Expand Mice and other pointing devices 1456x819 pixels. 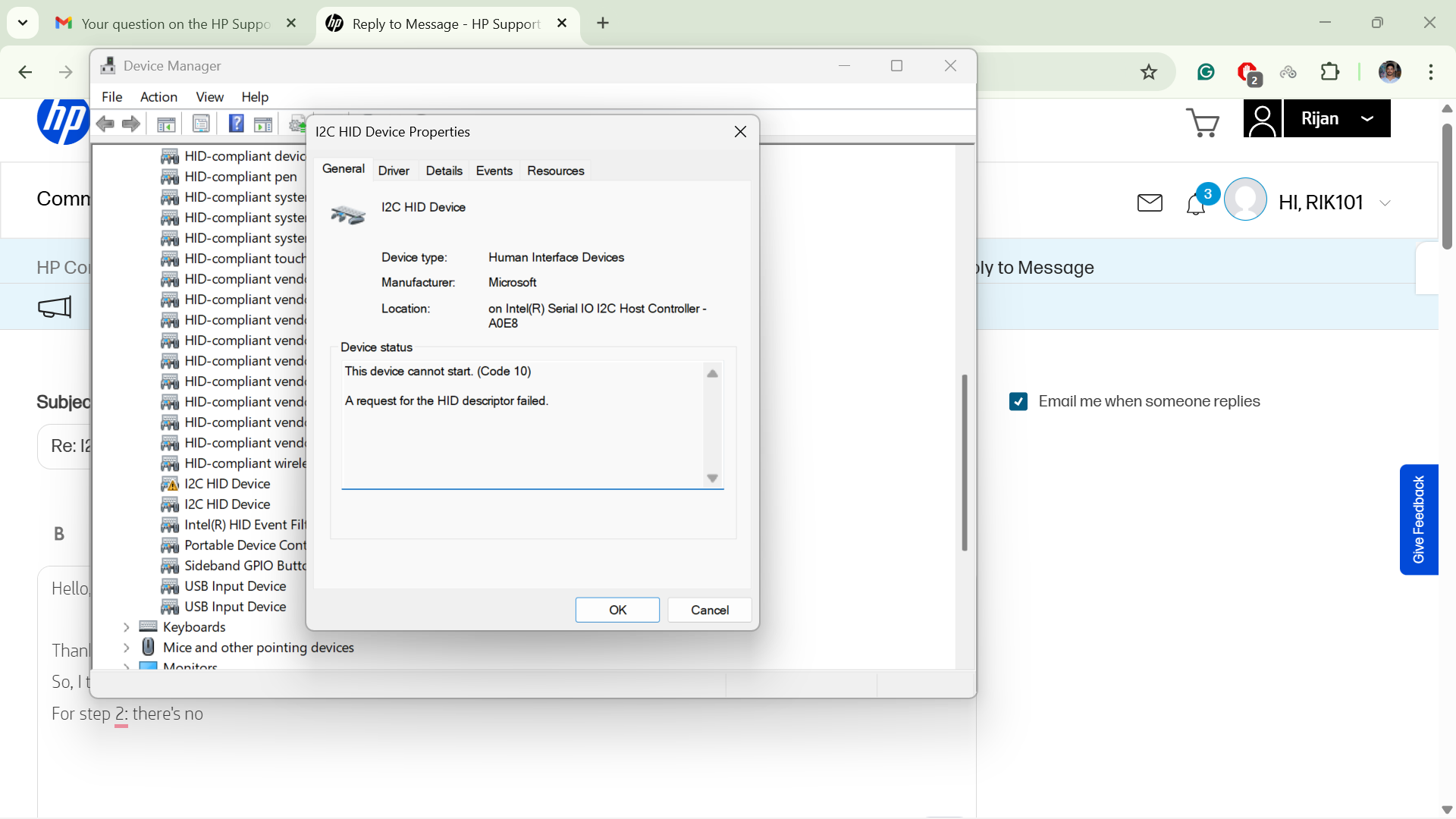click(127, 648)
